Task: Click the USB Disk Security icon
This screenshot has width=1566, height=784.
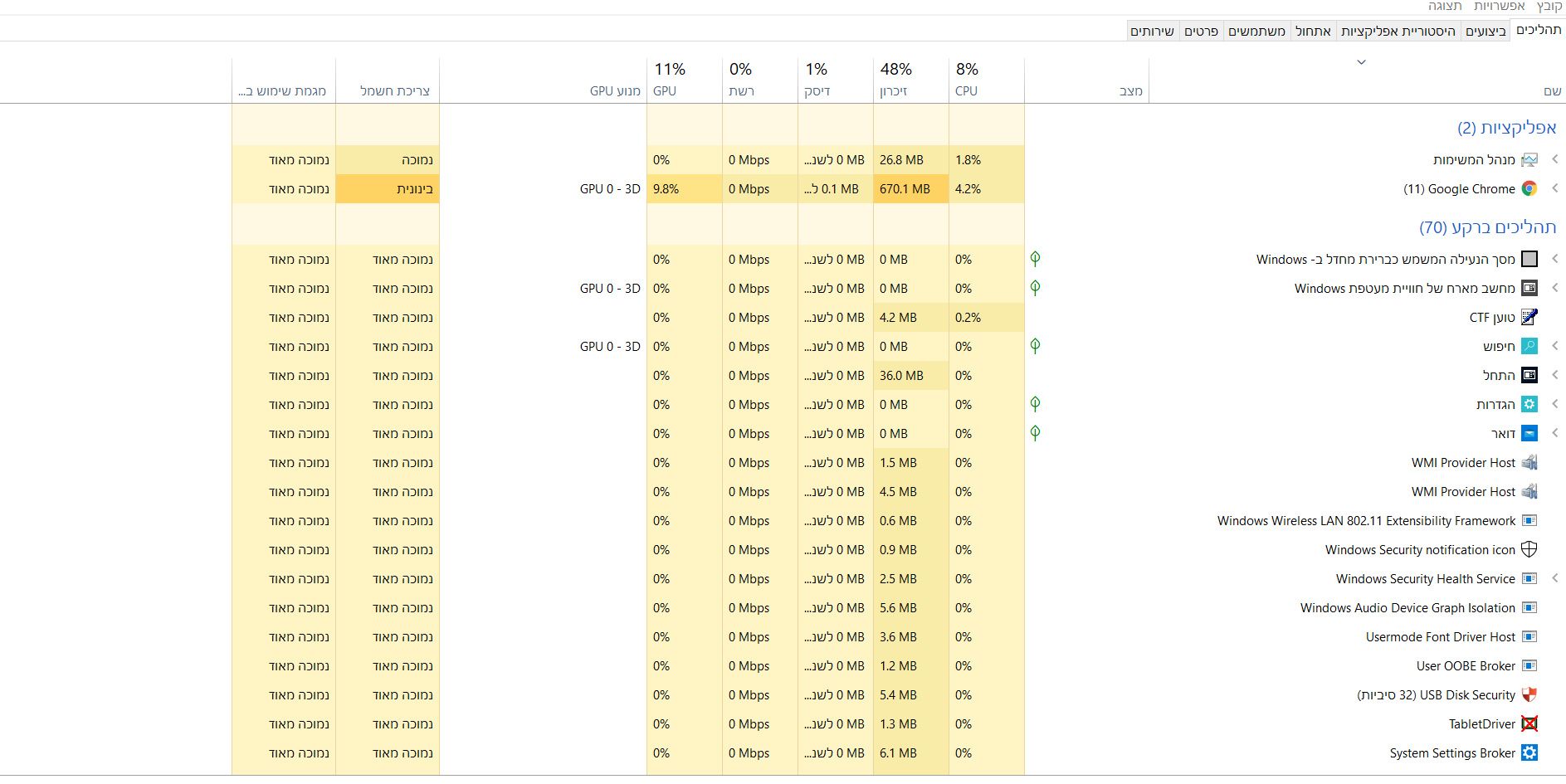Action: click(x=1529, y=695)
